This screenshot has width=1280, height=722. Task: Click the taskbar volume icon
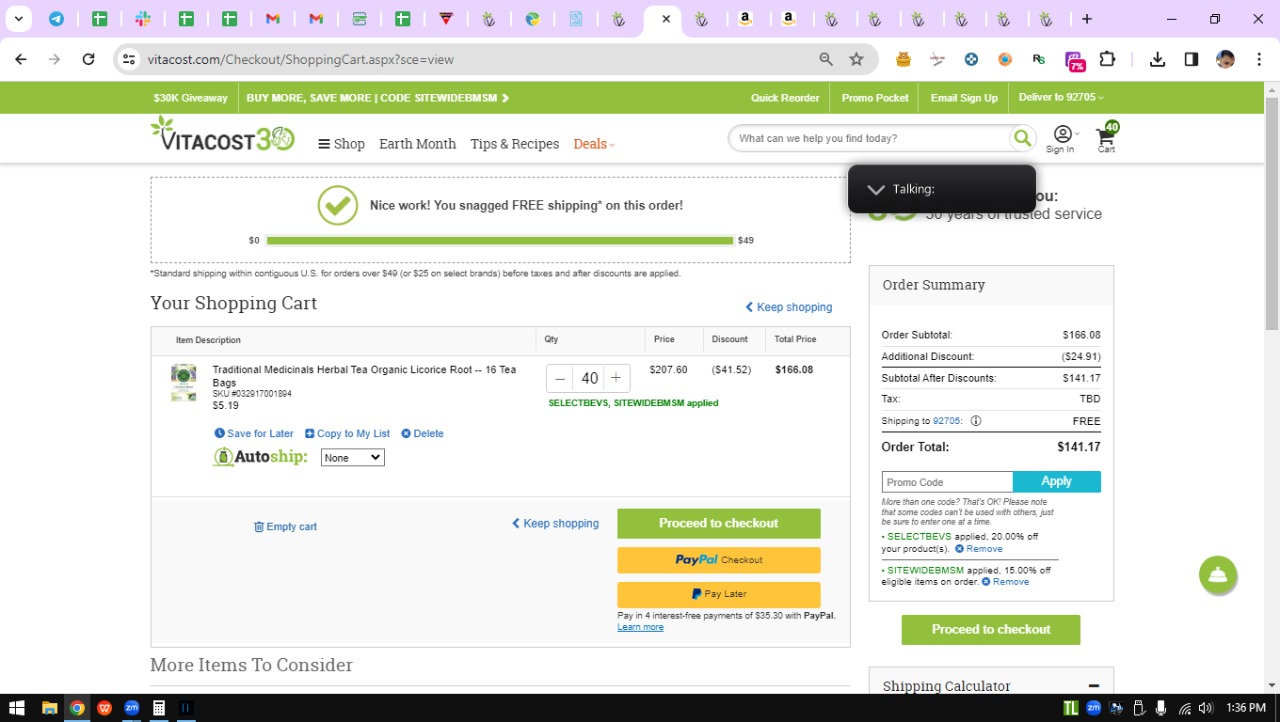(x=1205, y=708)
